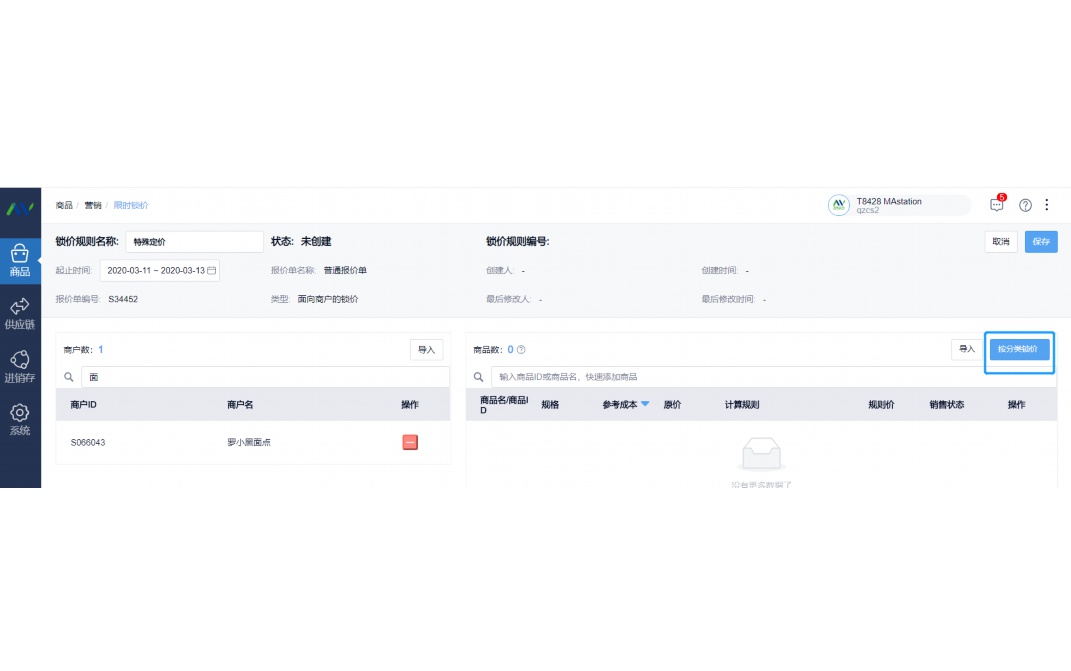Click the help question-mark icon in the header
This screenshot has height=671, width=1071.
coord(1025,204)
